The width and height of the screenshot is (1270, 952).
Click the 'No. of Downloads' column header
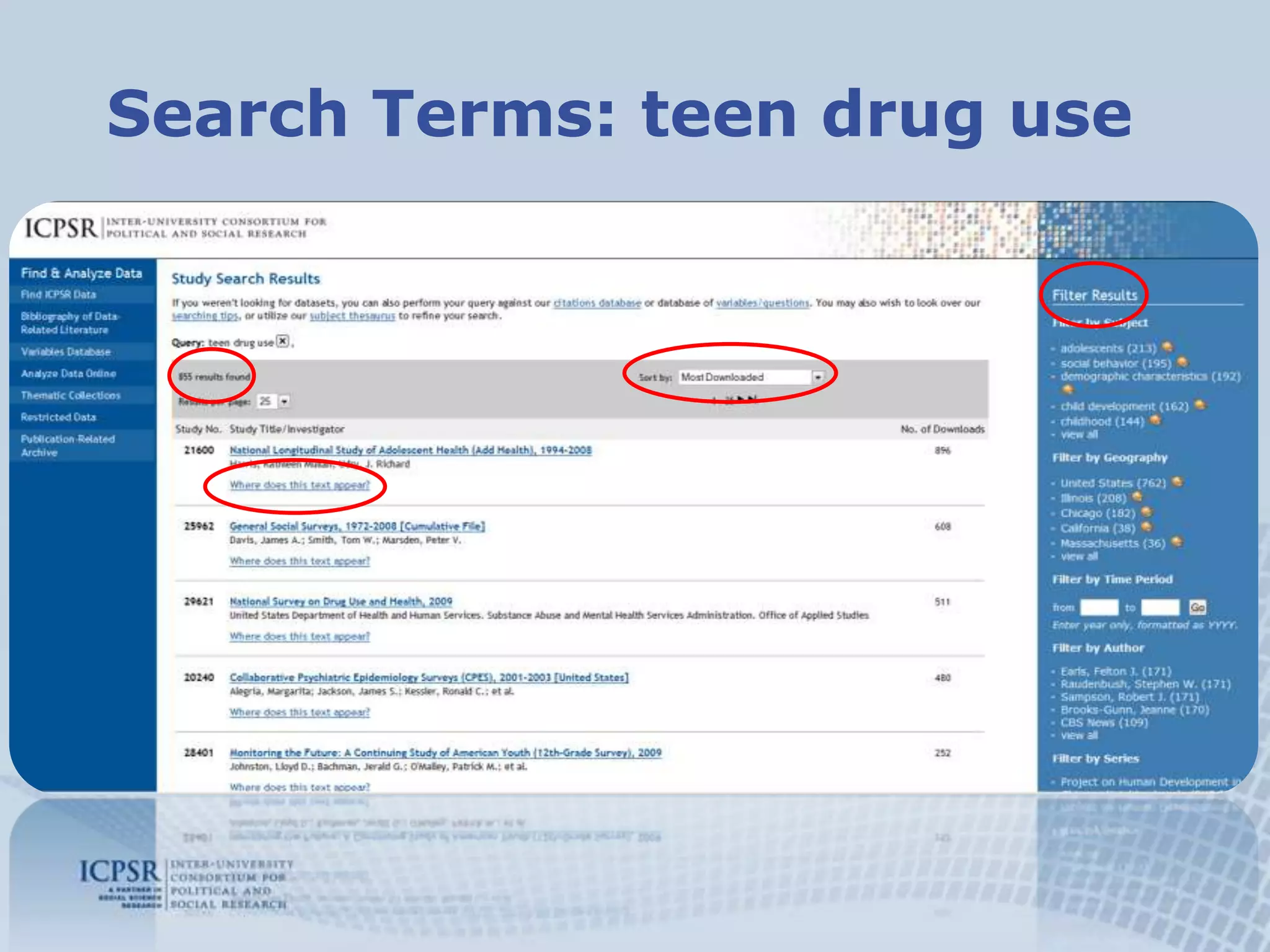[x=943, y=429]
